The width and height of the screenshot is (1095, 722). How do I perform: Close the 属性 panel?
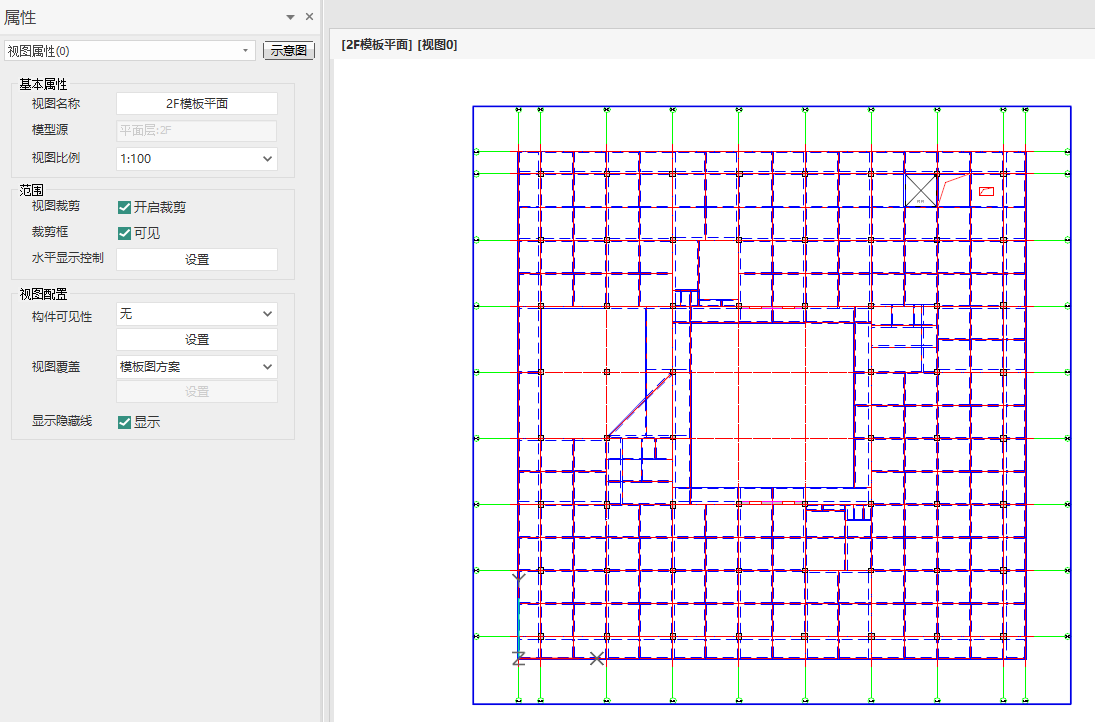309,17
